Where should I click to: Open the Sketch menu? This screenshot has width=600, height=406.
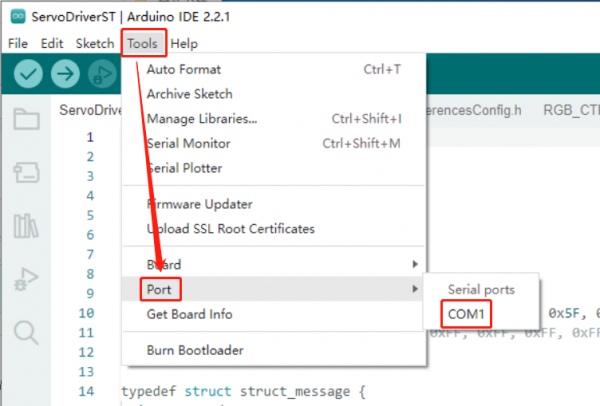point(95,44)
